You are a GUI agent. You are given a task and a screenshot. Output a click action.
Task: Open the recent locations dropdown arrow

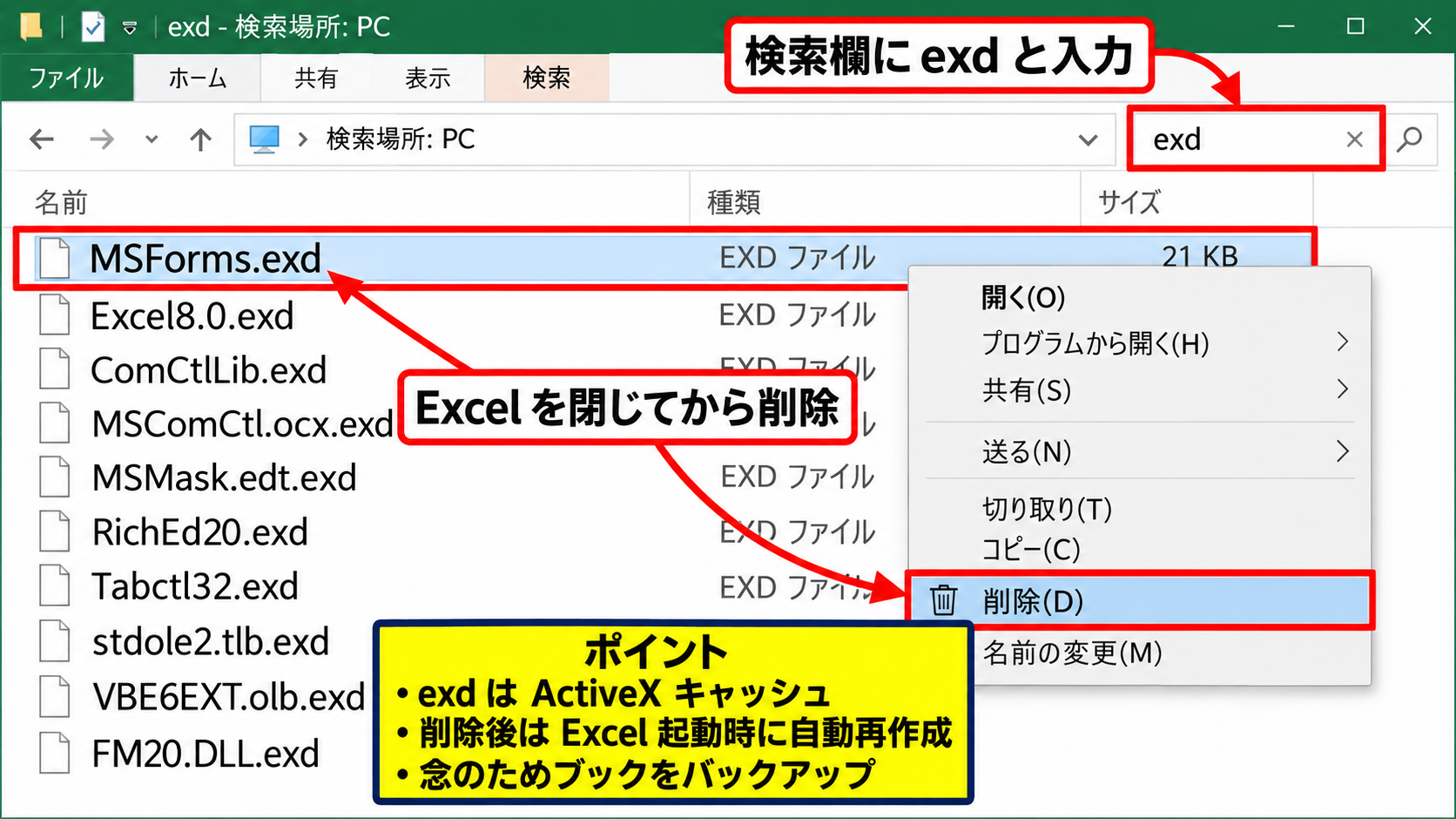pyautogui.click(x=152, y=139)
